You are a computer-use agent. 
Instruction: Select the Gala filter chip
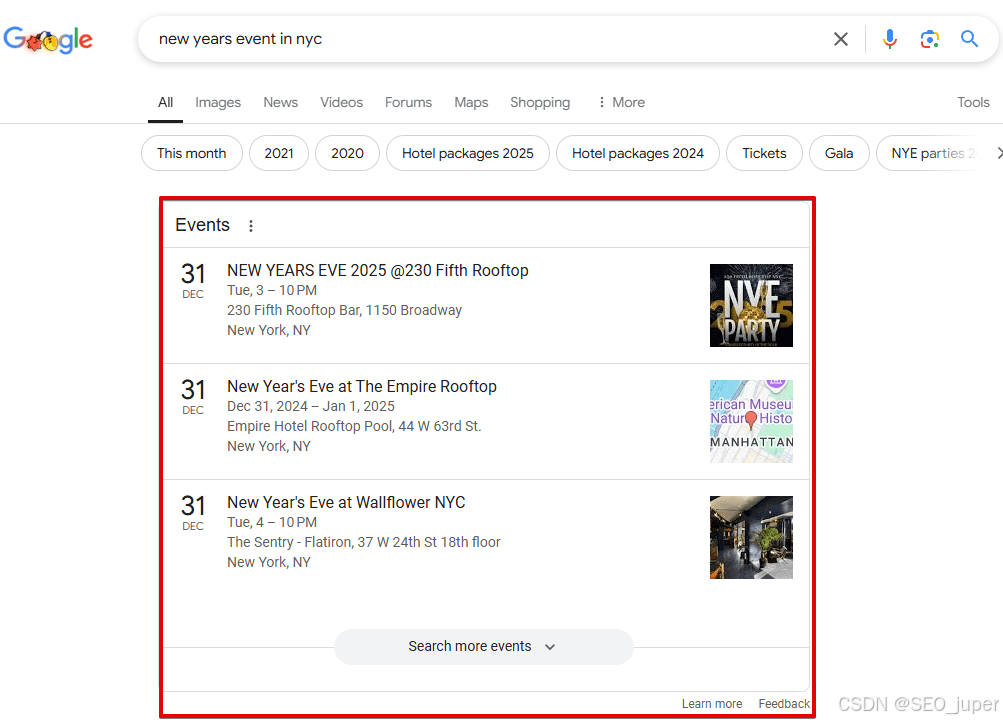pyautogui.click(x=839, y=153)
